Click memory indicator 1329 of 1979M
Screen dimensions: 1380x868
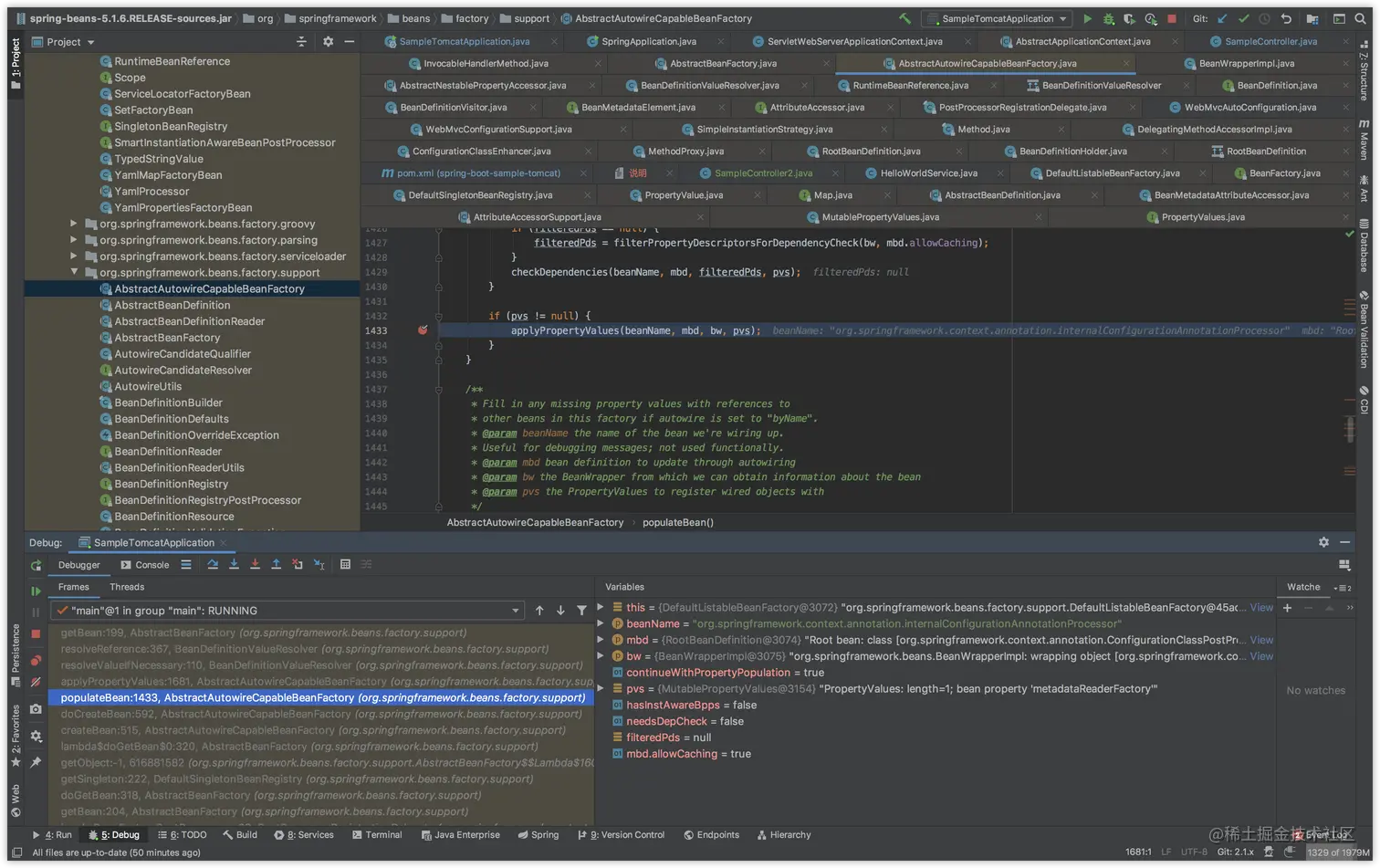tap(1338, 852)
